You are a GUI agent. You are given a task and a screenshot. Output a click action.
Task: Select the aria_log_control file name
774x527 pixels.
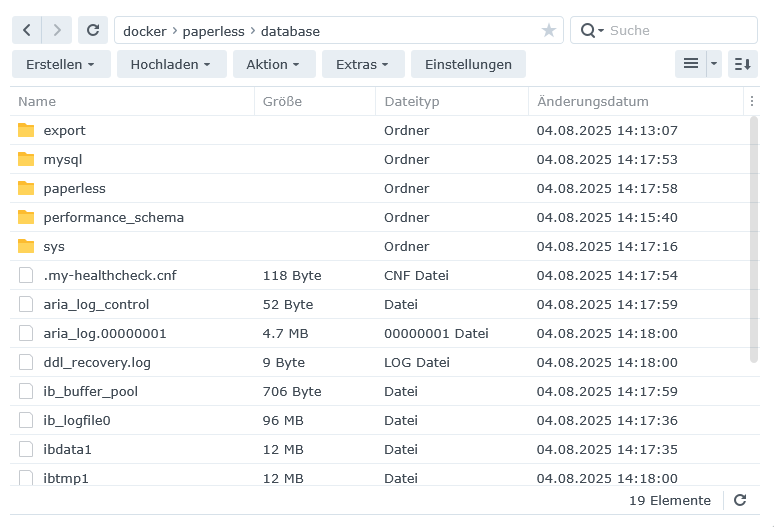[96, 304]
